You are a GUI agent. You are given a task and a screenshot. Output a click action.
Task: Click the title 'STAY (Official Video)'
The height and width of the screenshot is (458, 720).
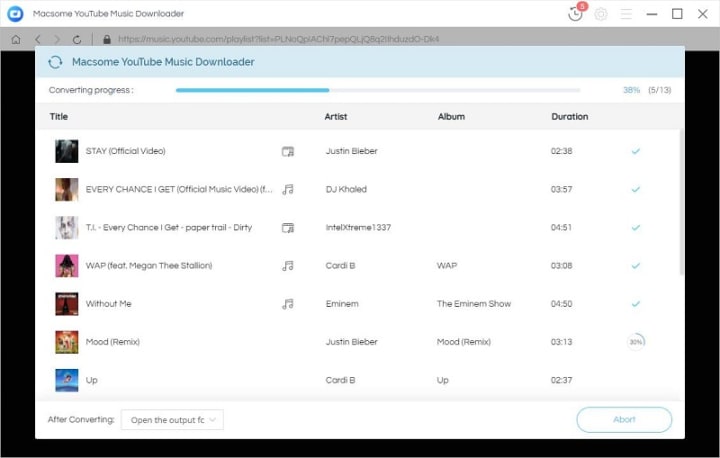pos(125,151)
